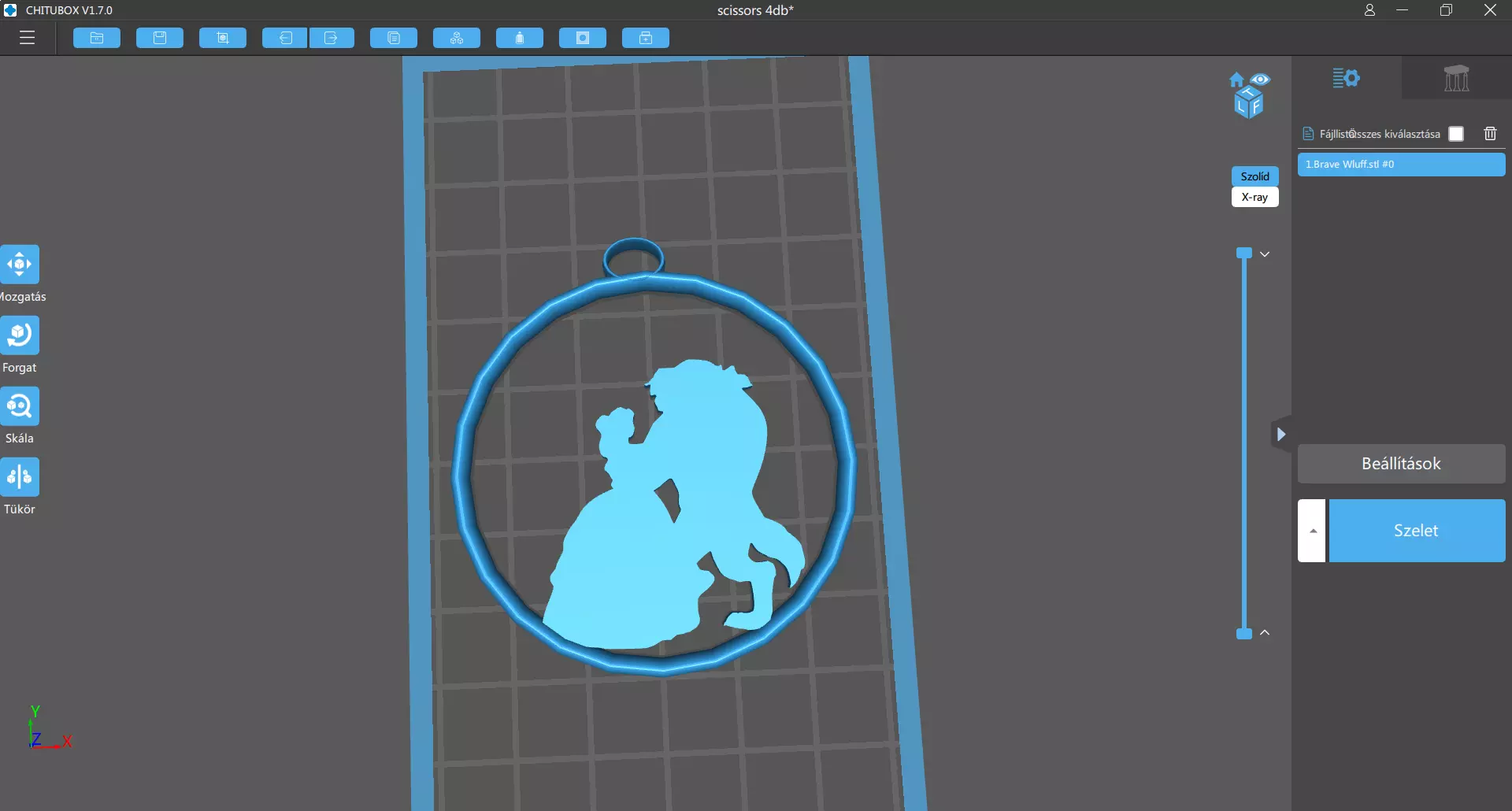
Task: Click the repair kit toolbar icon
Action: [x=646, y=38]
